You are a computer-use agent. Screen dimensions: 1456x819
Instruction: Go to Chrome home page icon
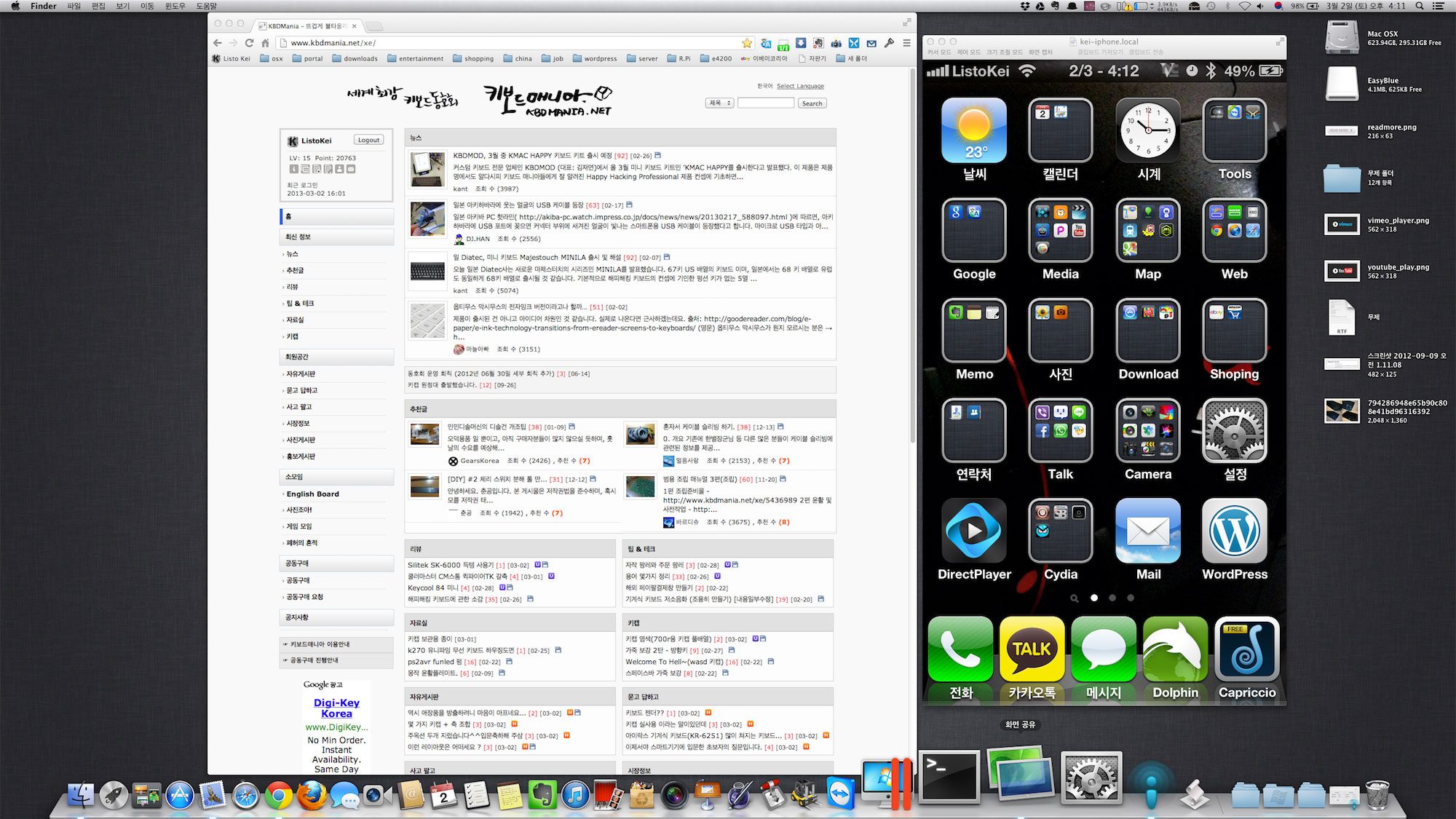(266, 43)
